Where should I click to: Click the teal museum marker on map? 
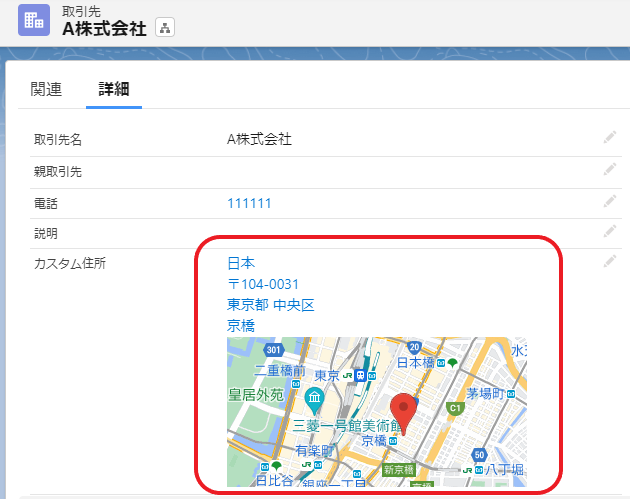(314, 402)
